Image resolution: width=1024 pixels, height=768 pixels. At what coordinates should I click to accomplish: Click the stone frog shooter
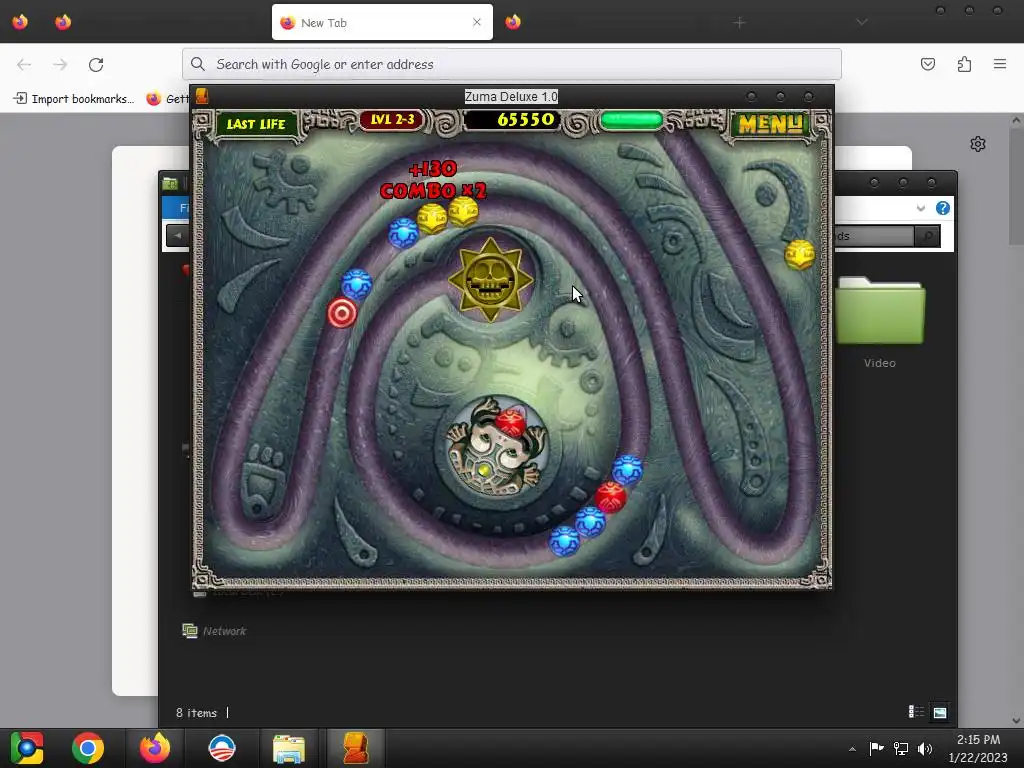click(496, 447)
